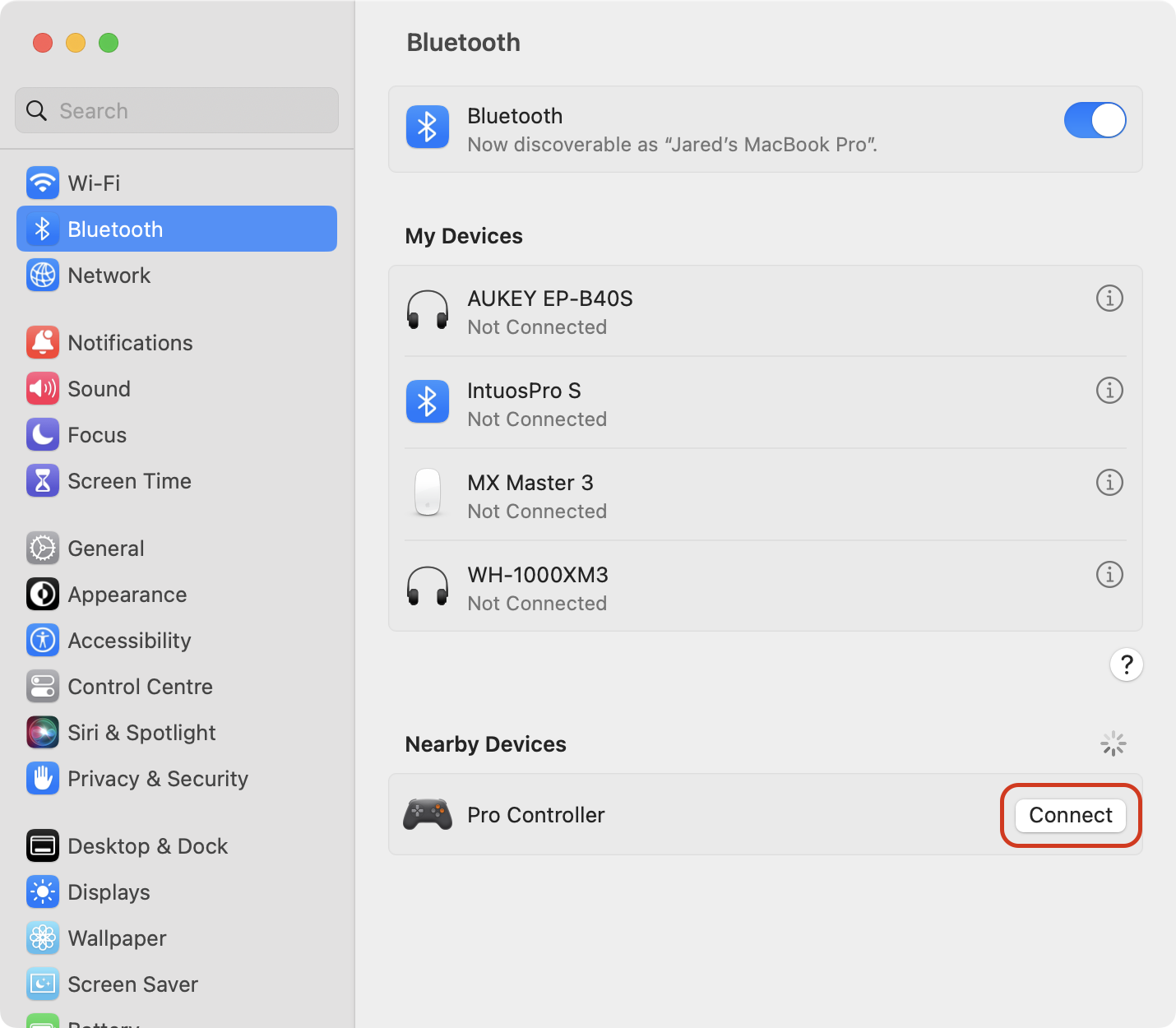
Task: Open Control Centre settings
Action: coord(140,686)
